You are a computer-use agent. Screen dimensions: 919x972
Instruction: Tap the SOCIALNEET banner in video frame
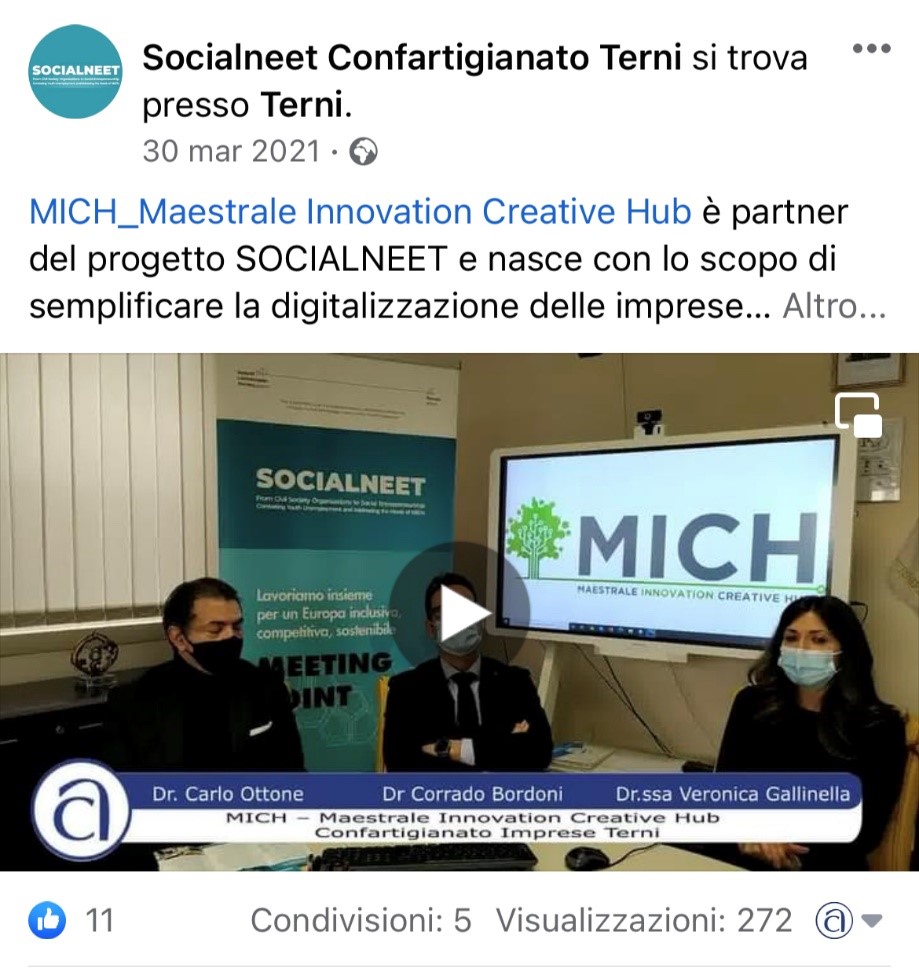click(x=336, y=558)
